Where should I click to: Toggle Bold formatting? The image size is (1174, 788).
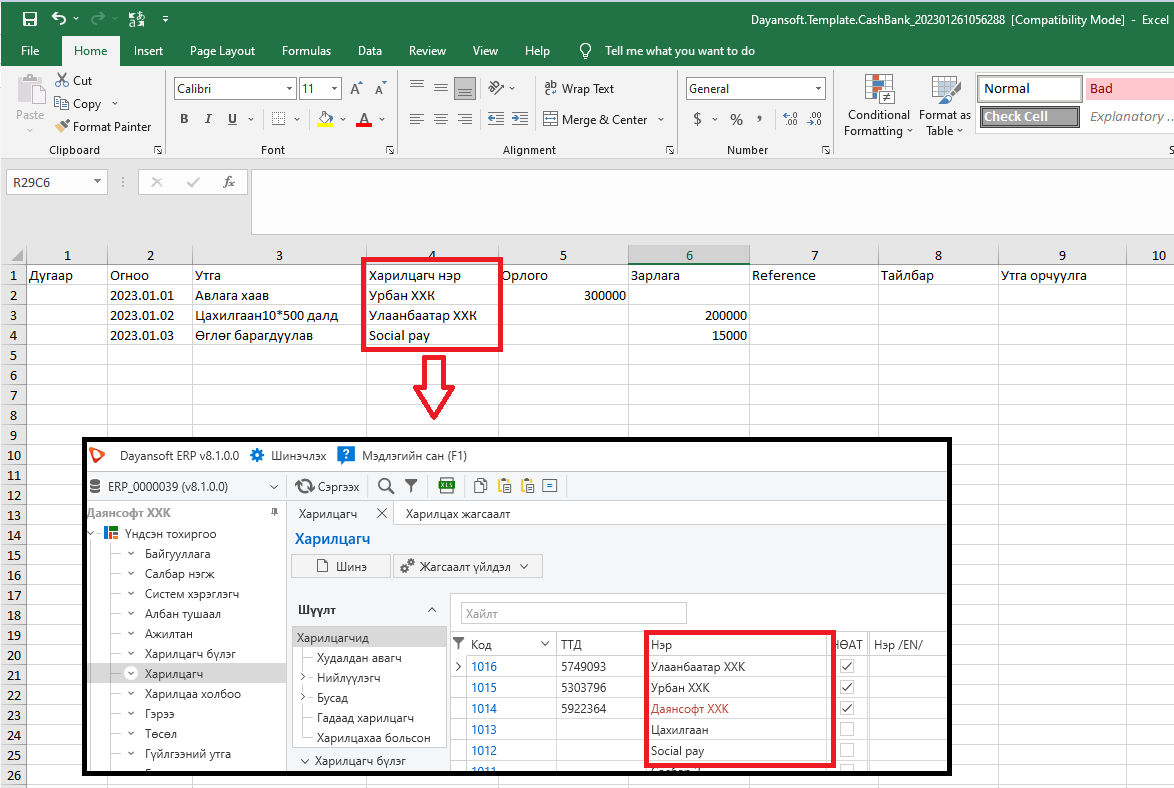(x=184, y=119)
